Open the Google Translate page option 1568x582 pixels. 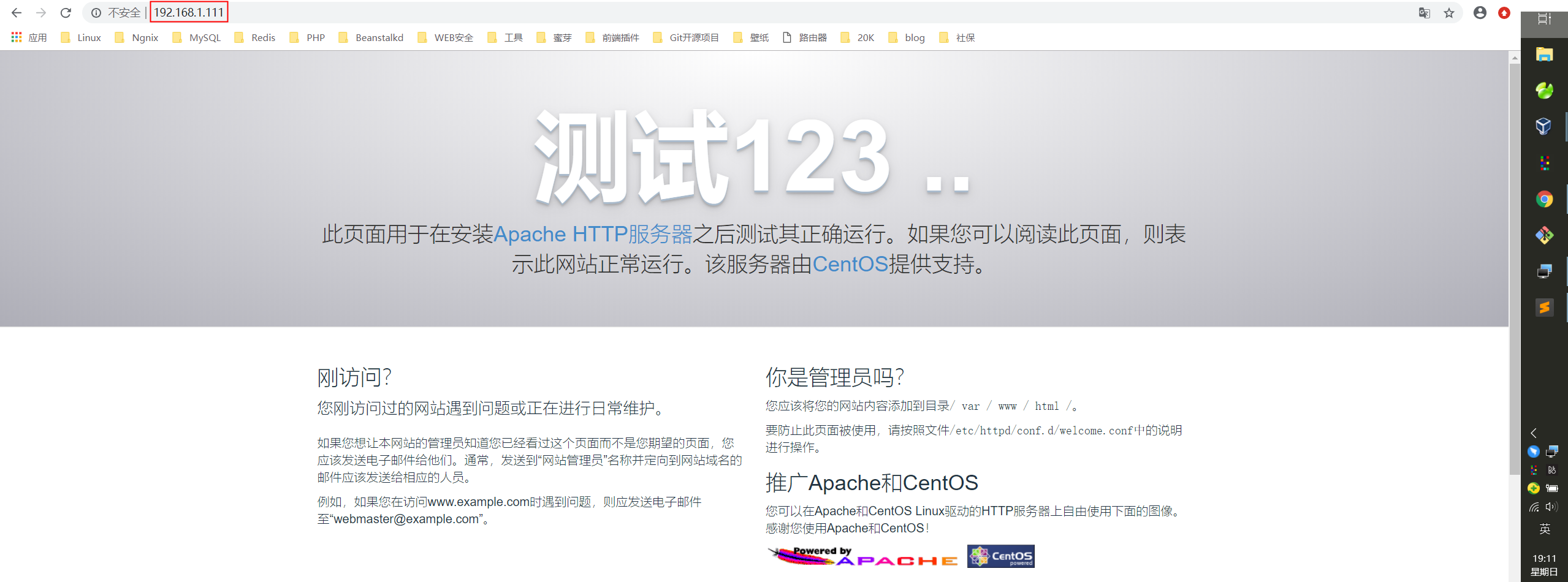pos(1424,13)
